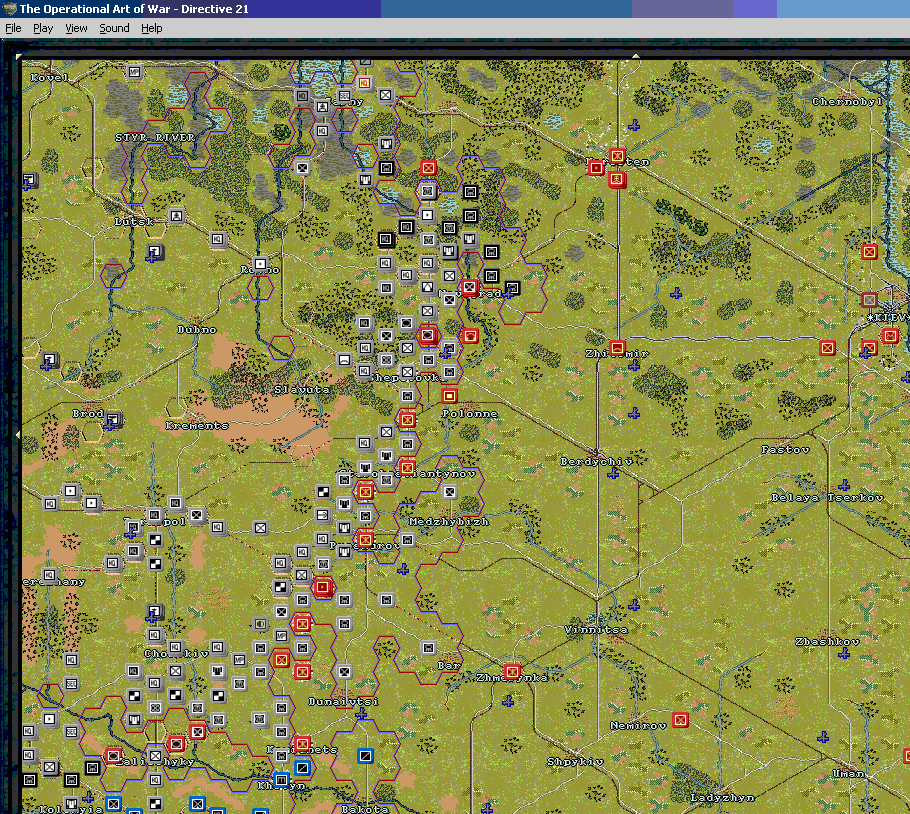This screenshot has height=814, width=910.
Task: Click the Bakota city label
Action: tap(364, 809)
